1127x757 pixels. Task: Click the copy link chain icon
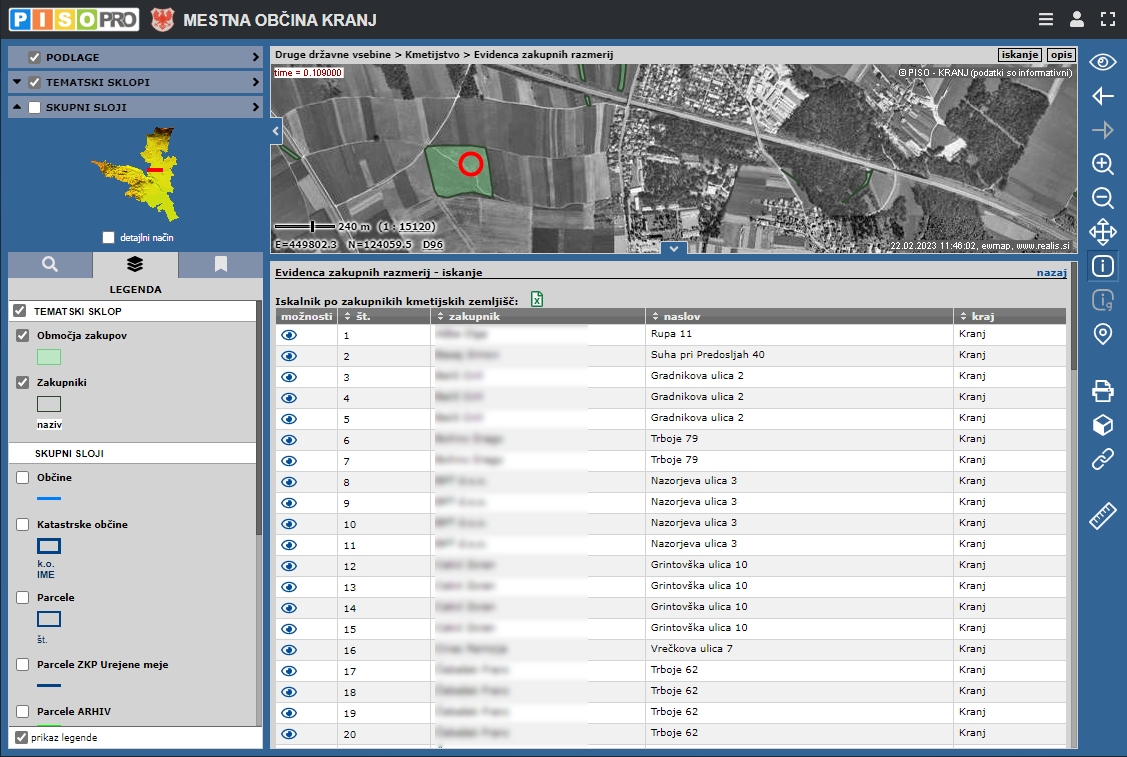coord(1102,459)
